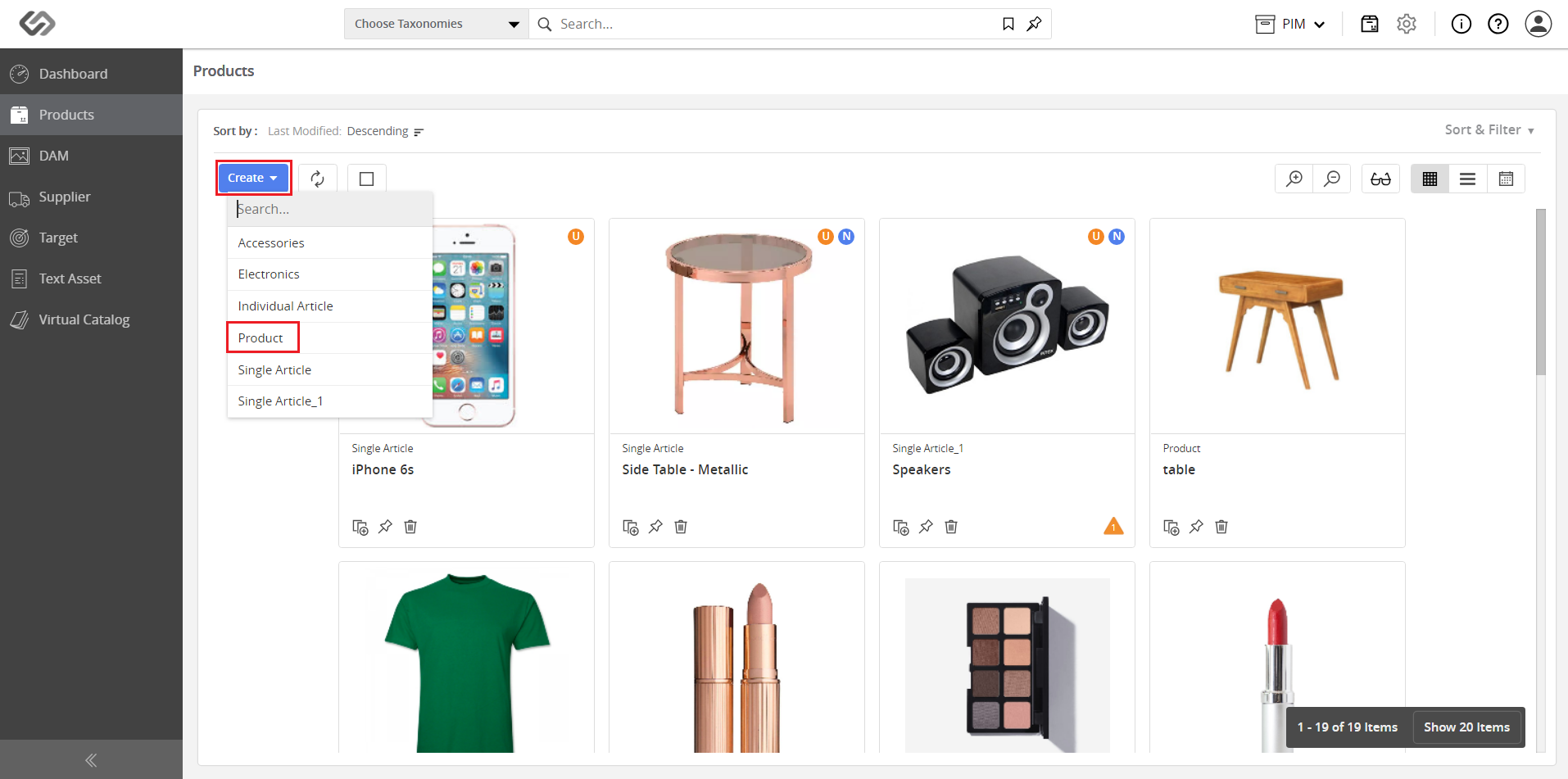Screen dimensions: 1568x779
Task: Switch to grid view
Action: (x=1430, y=179)
